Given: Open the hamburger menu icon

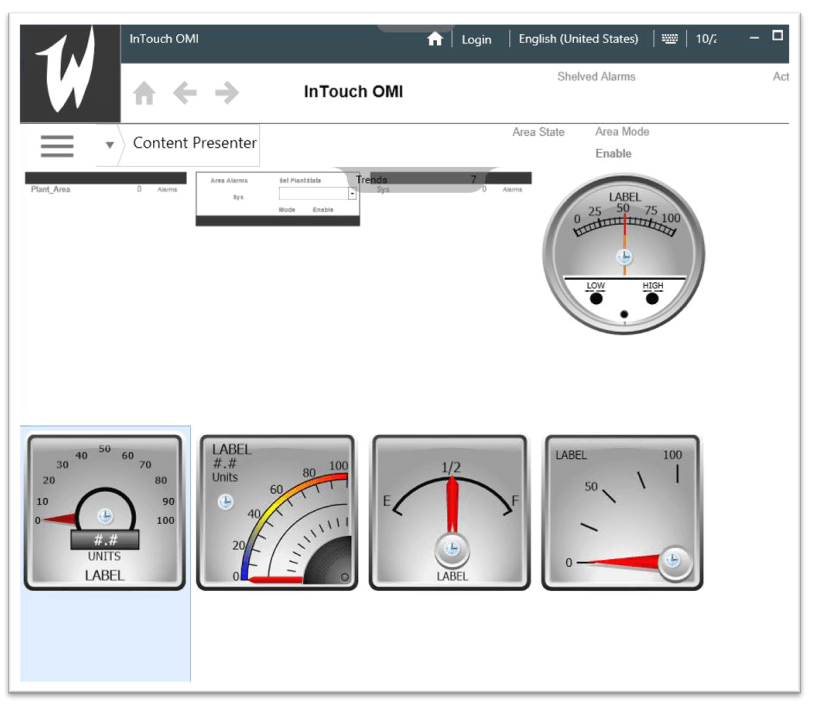Looking at the screenshot, I should click(x=57, y=145).
